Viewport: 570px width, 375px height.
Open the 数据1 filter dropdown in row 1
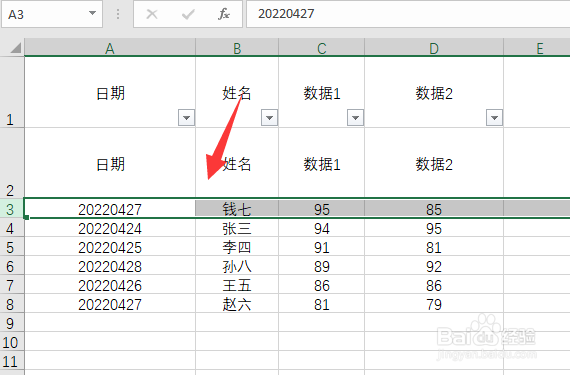356,118
